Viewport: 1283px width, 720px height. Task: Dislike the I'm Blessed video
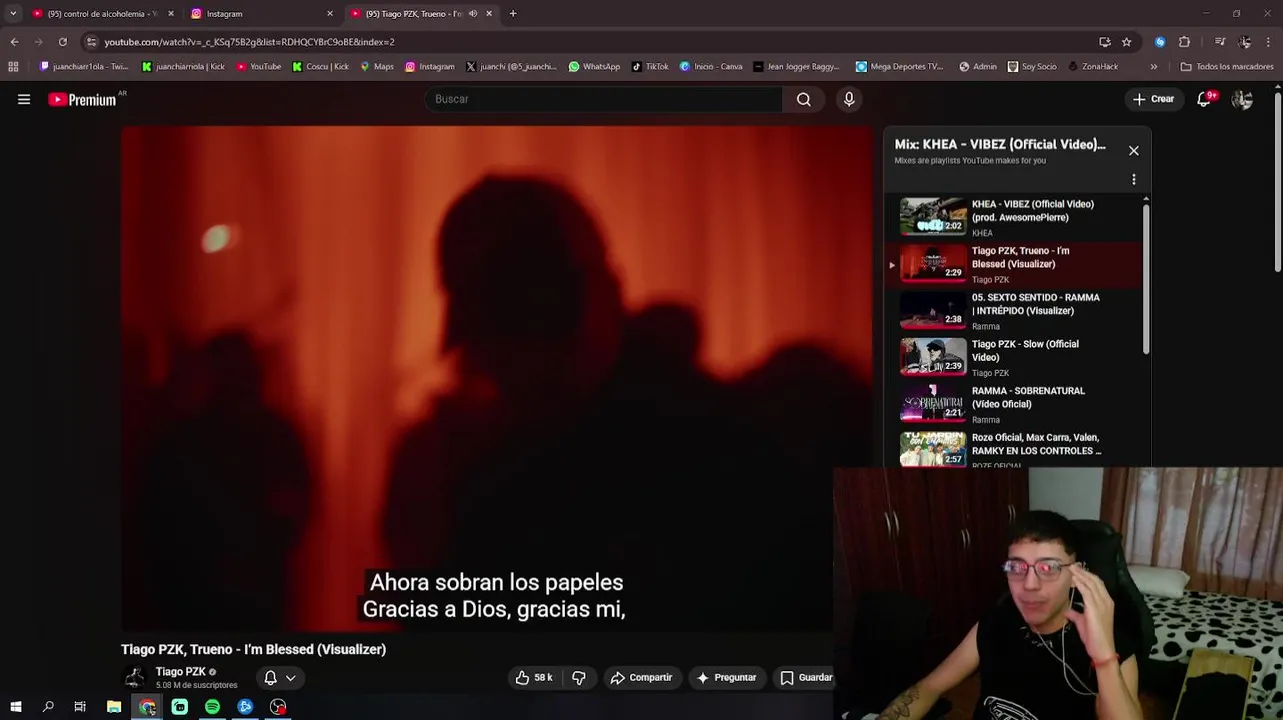pyautogui.click(x=579, y=678)
